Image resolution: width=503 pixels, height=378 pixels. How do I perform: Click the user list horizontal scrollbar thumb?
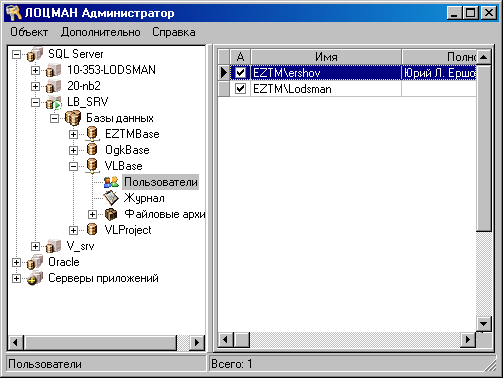[242, 340]
